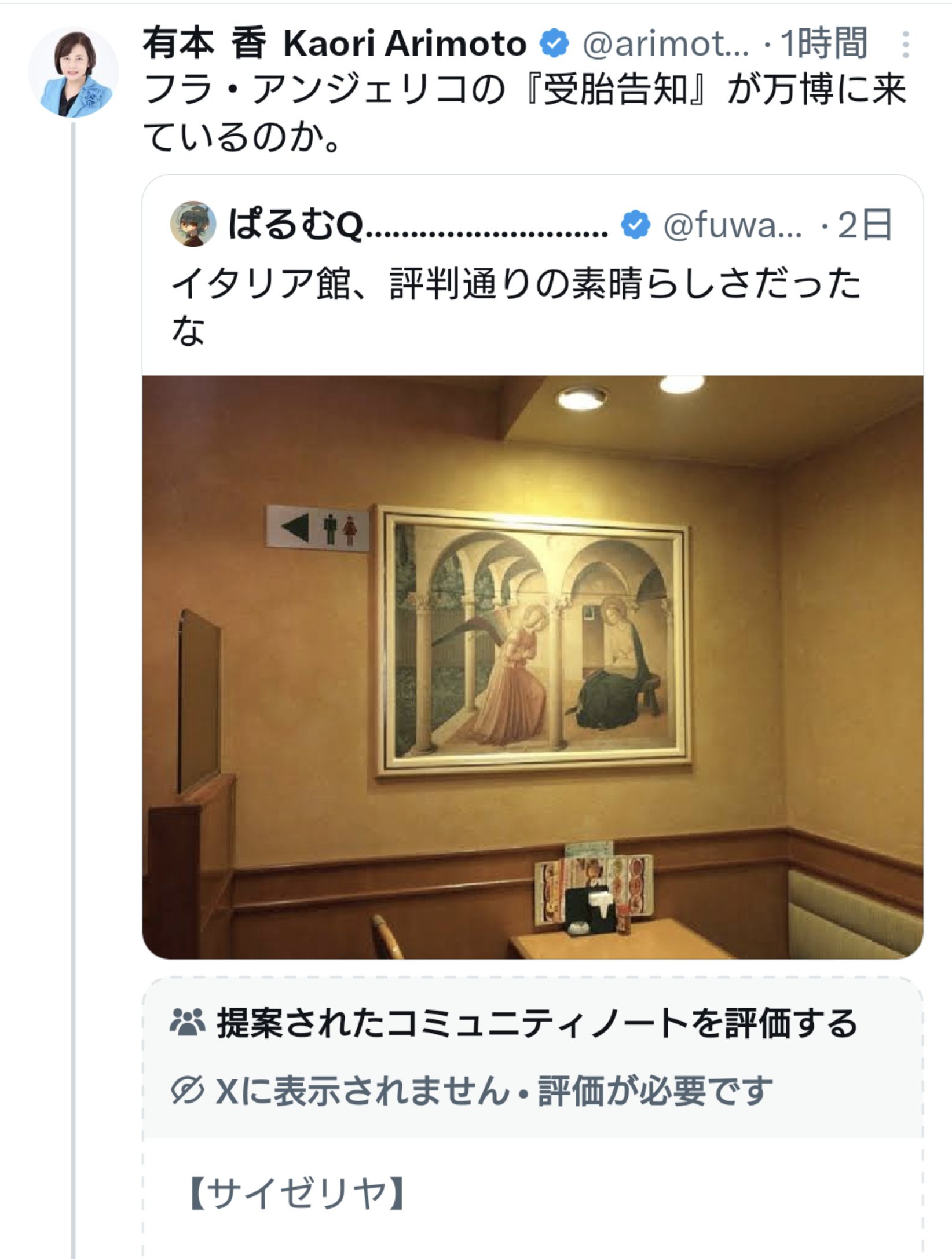Open the Annunciation painting photo
The width and height of the screenshot is (952, 1259).
point(533,667)
